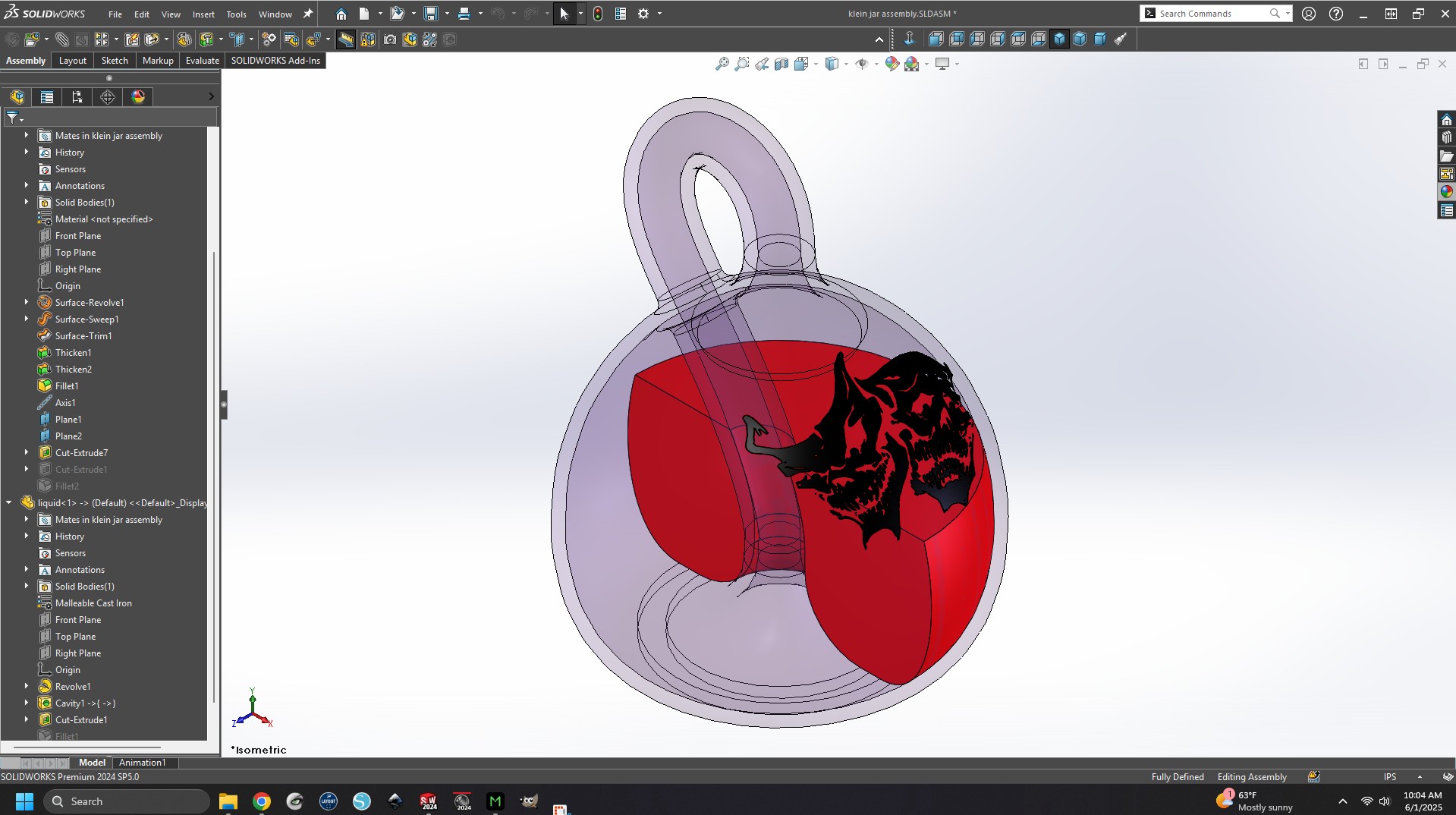Click the Windows taskbar Search box
Screen dimensions: 1456x815
click(127, 801)
